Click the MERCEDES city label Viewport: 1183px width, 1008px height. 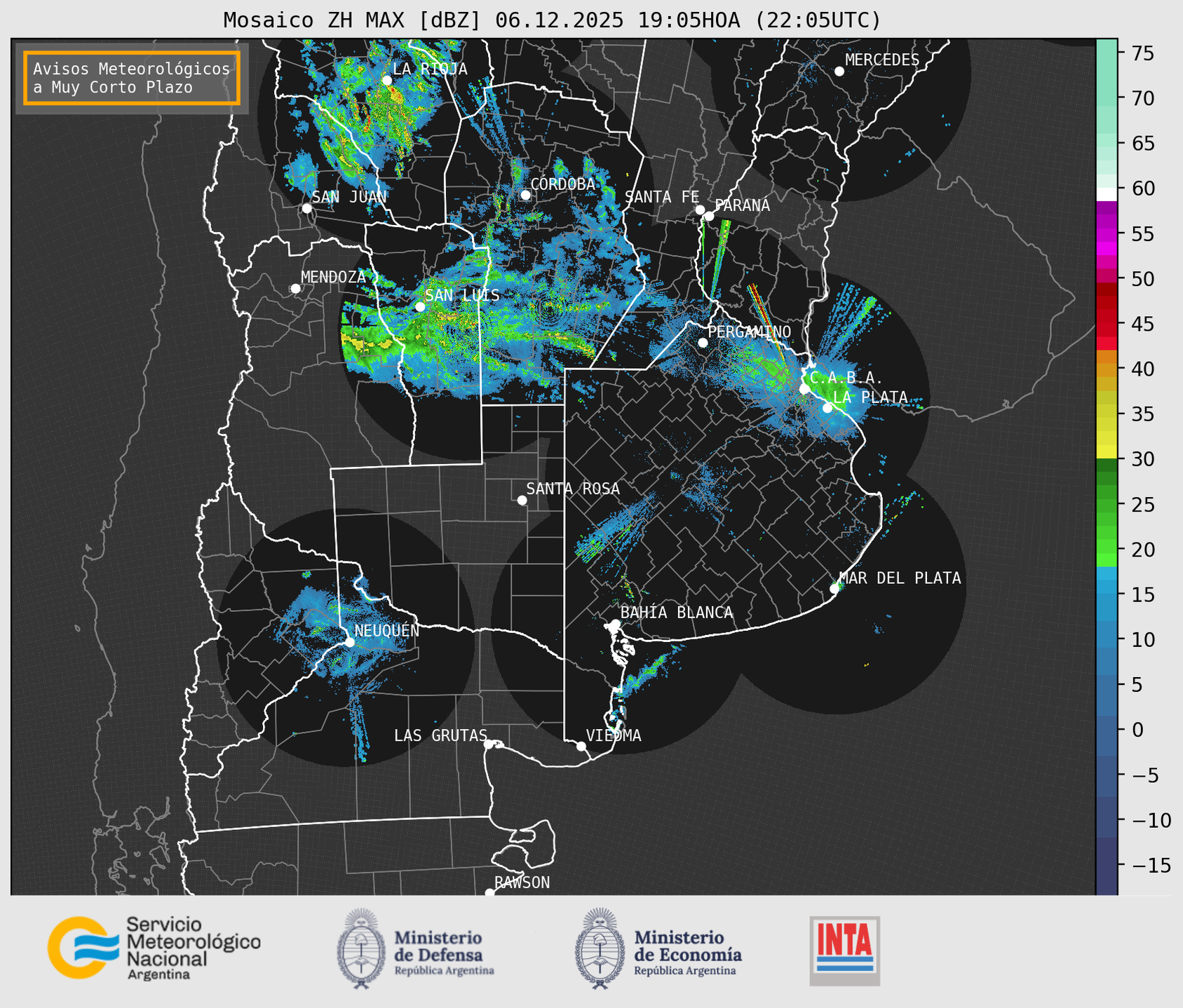click(882, 60)
